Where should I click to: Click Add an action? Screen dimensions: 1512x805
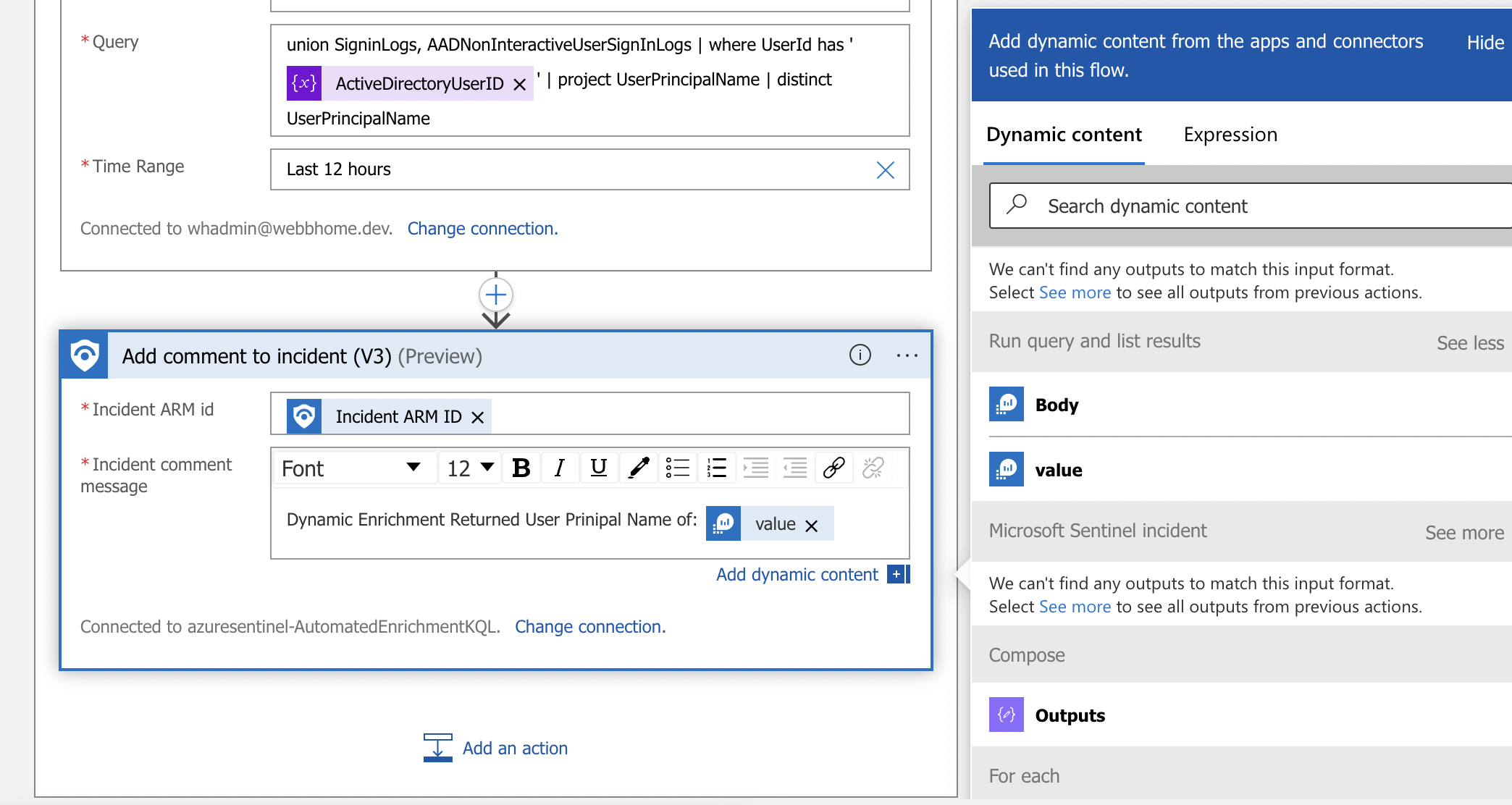[496, 749]
